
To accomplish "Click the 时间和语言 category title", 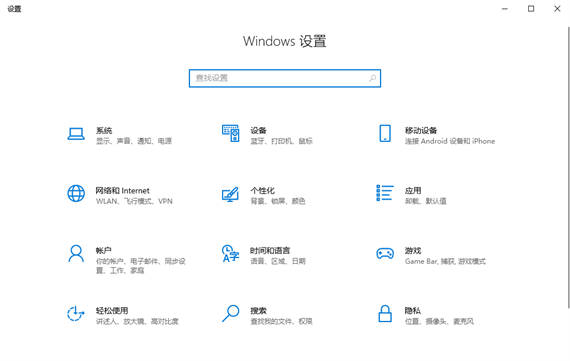I will pyautogui.click(x=270, y=250).
